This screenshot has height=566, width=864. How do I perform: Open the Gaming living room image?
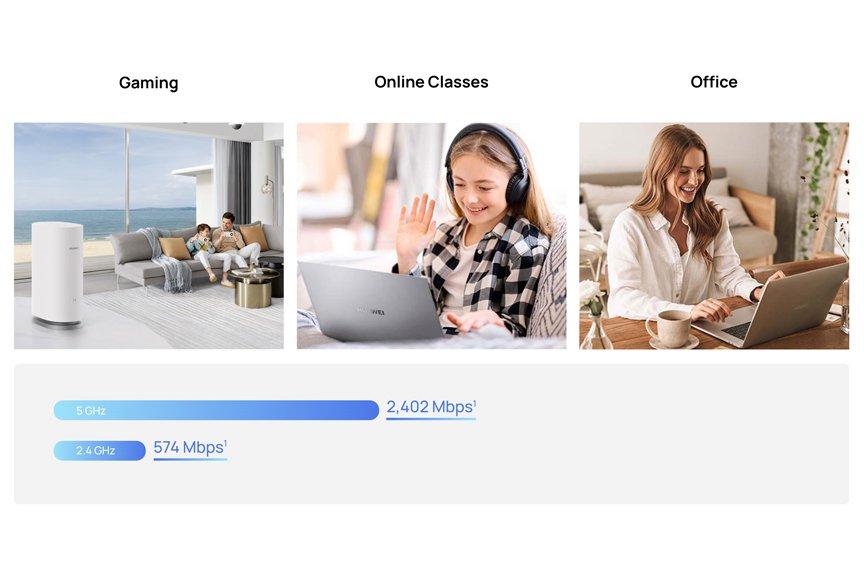149,235
